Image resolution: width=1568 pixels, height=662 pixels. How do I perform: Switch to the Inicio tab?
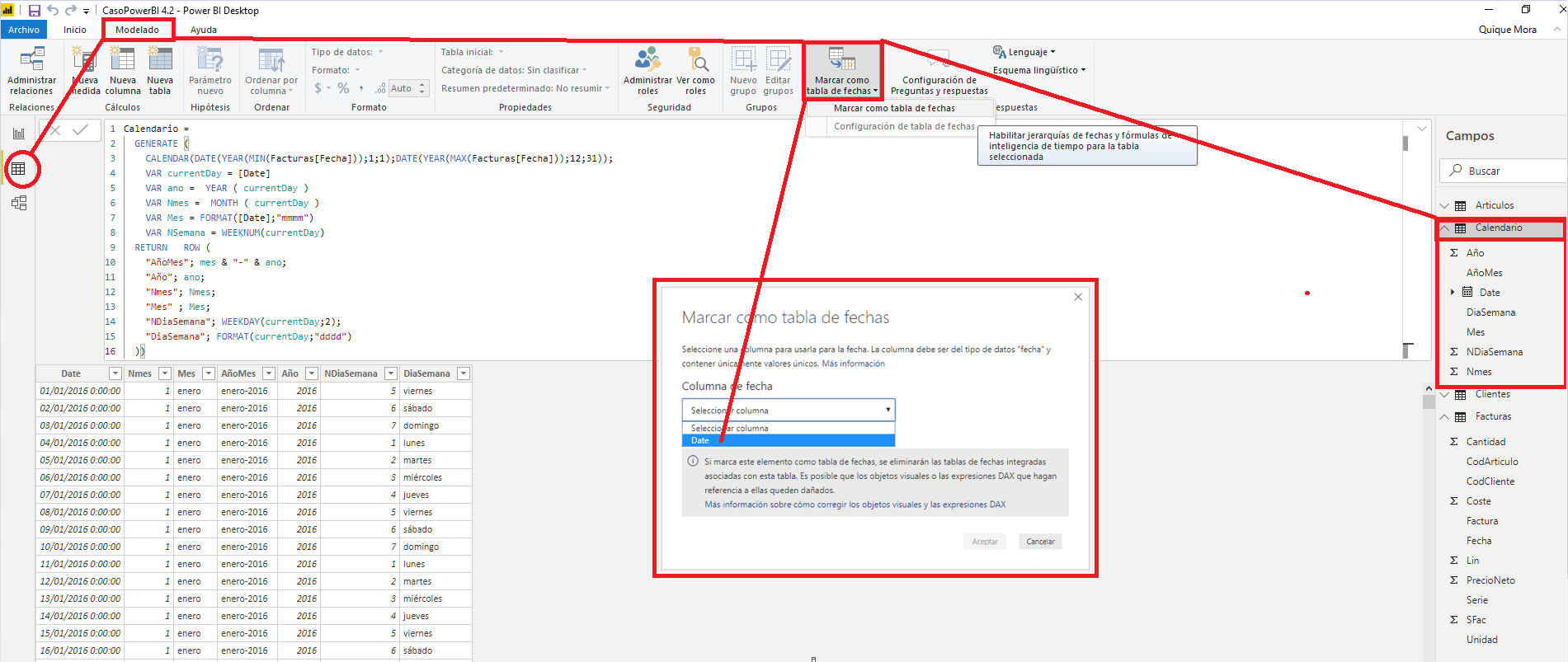point(75,30)
